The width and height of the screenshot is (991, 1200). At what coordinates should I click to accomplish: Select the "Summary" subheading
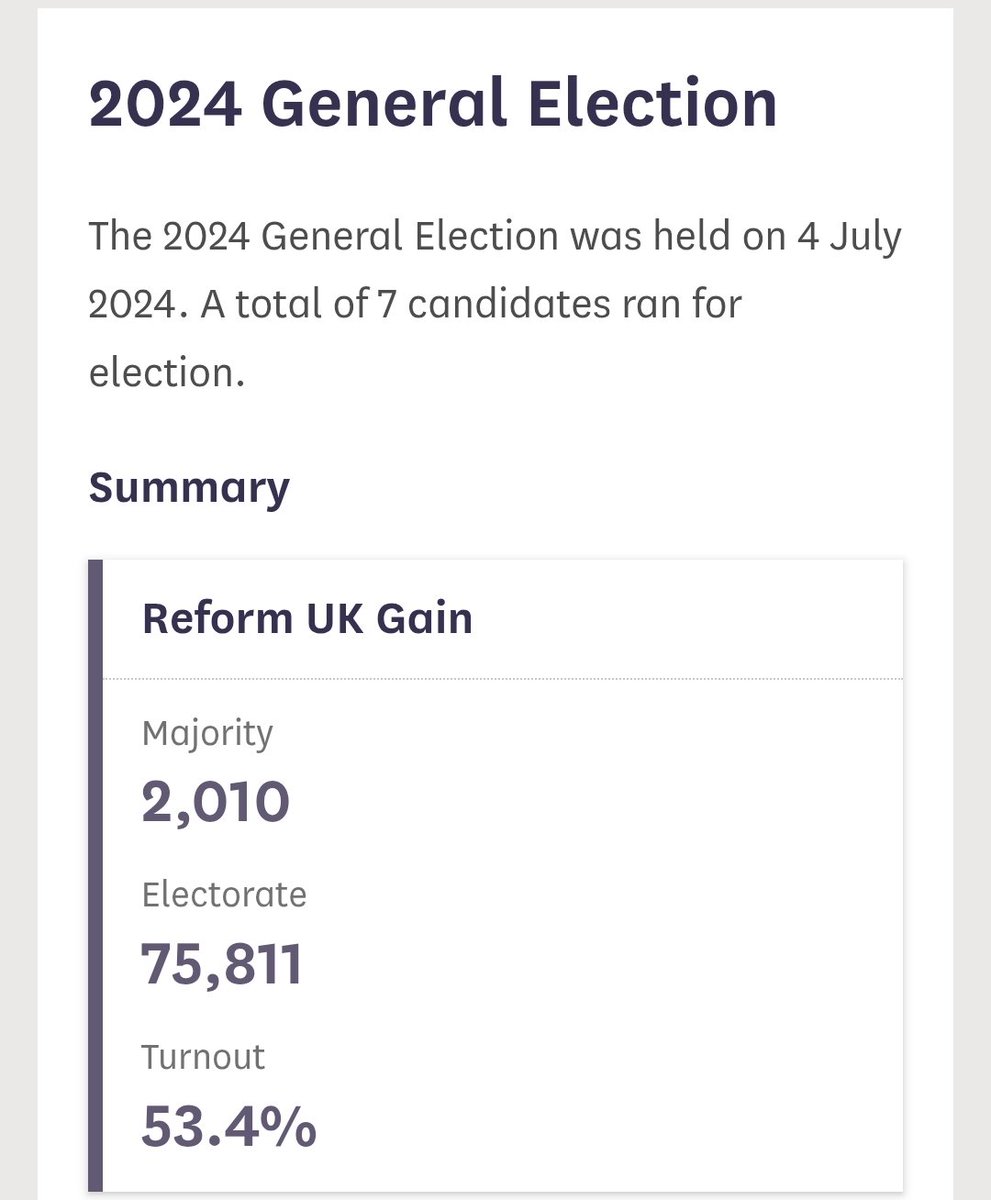189,487
